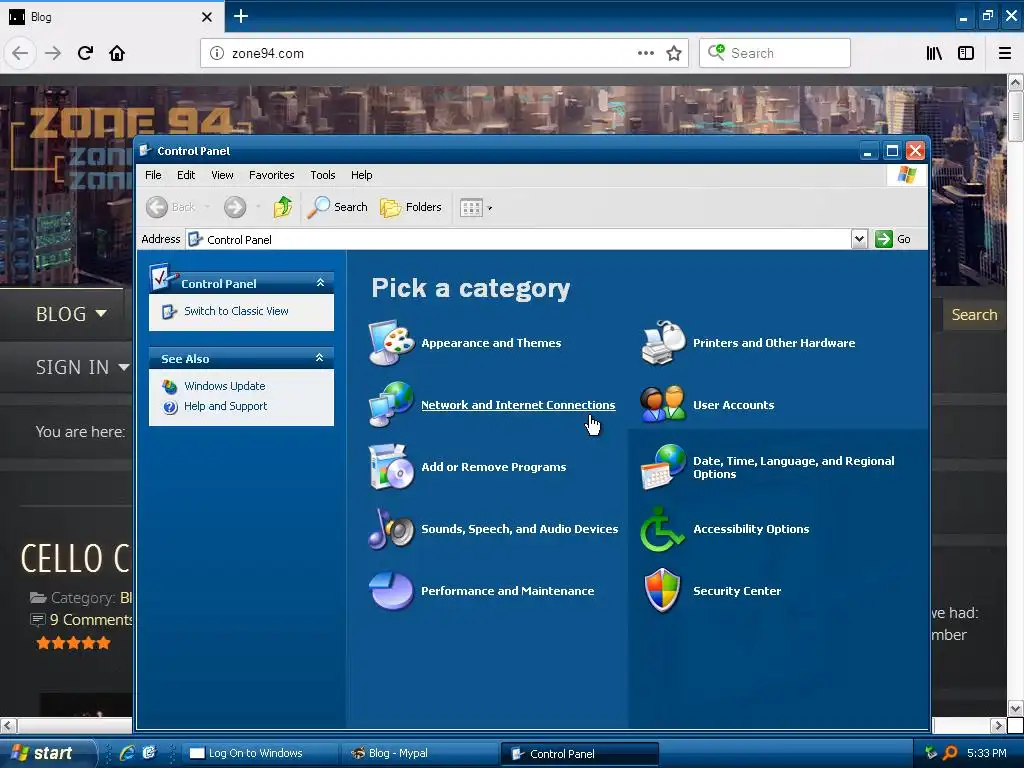Viewport: 1024px width, 768px height.
Task: Open page actions three-dots menu in URL bar
Action: tap(646, 53)
